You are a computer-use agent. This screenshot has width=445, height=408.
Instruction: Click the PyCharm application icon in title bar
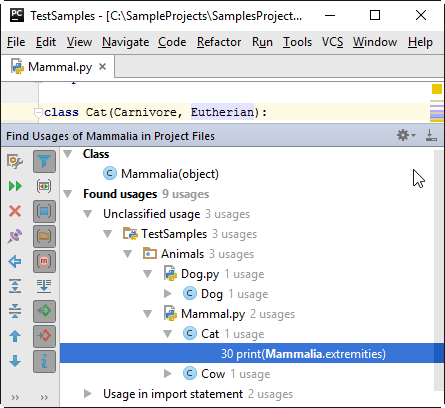pos(17,15)
